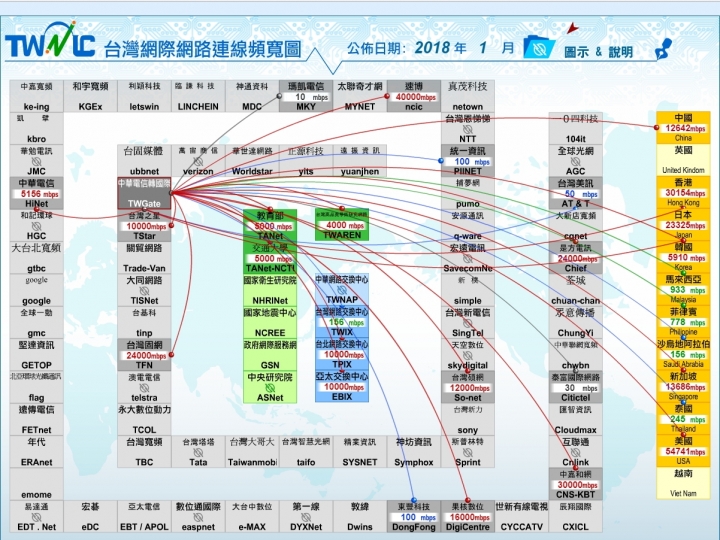
Task: Click the no-link icon above AGC
Action: pos(575,161)
